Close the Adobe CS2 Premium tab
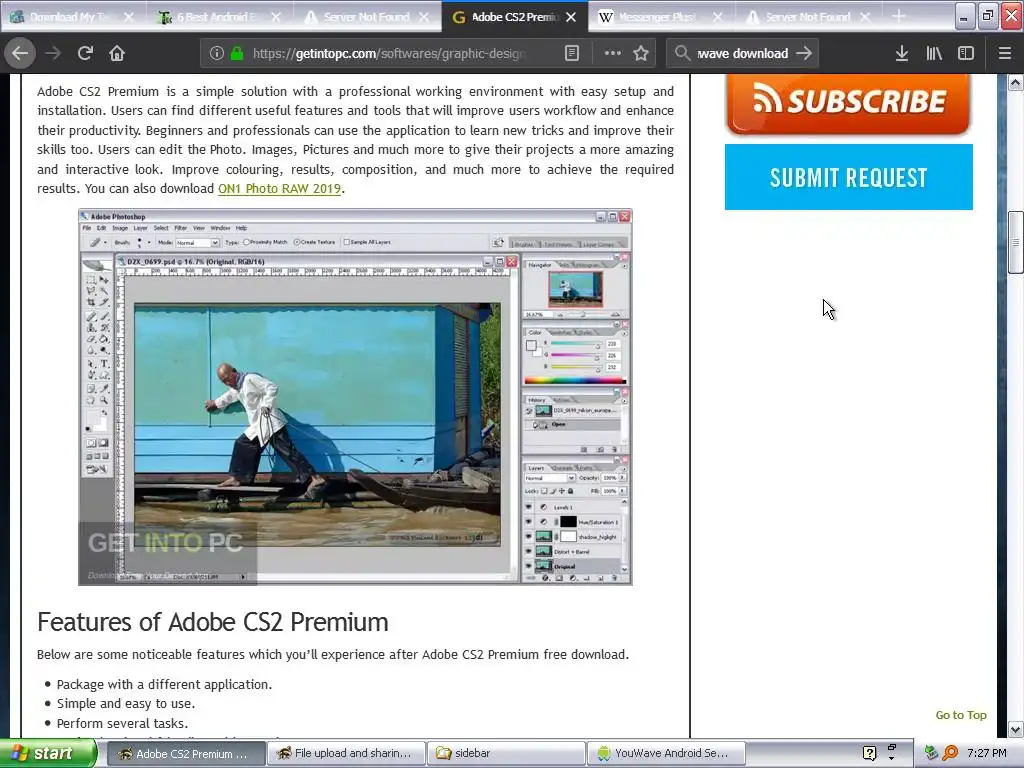The width and height of the screenshot is (1024, 768). (571, 17)
